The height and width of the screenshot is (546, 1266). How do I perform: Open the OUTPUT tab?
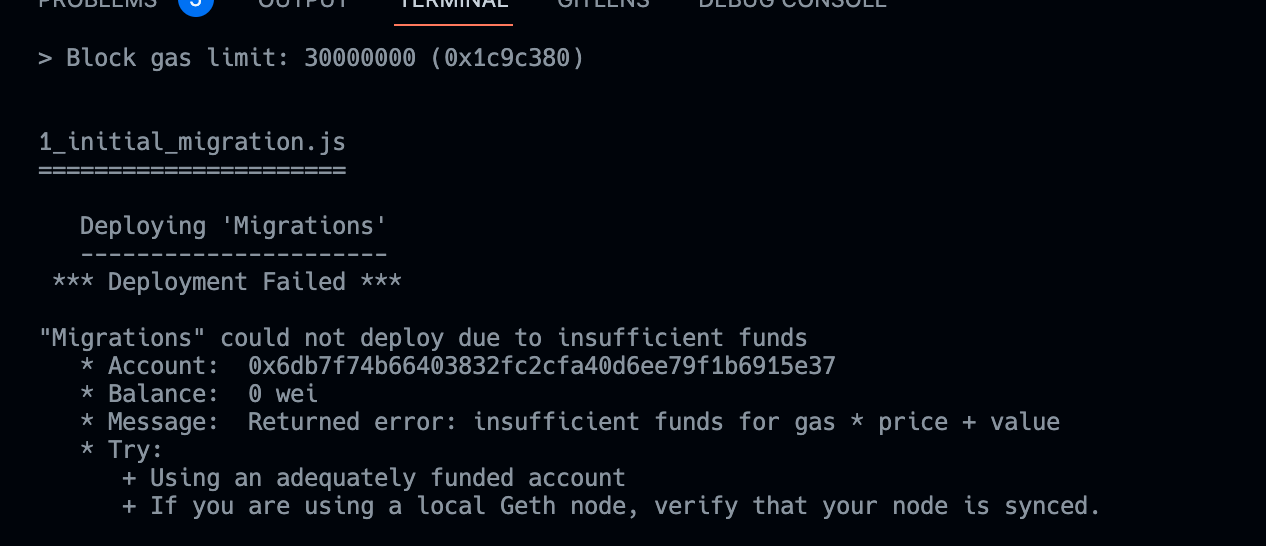click(x=303, y=4)
